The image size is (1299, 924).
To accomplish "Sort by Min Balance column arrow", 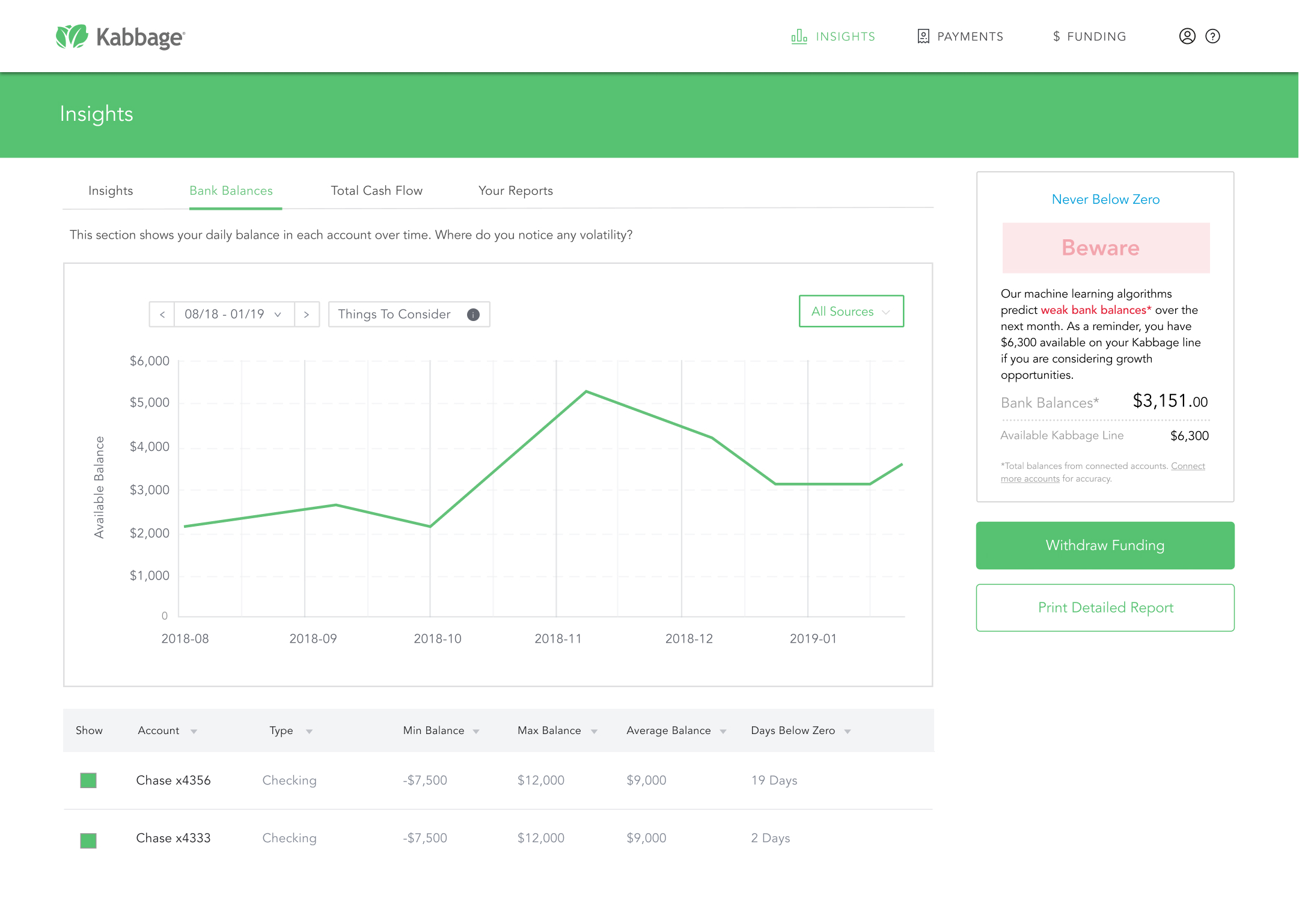I will (x=476, y=732).
